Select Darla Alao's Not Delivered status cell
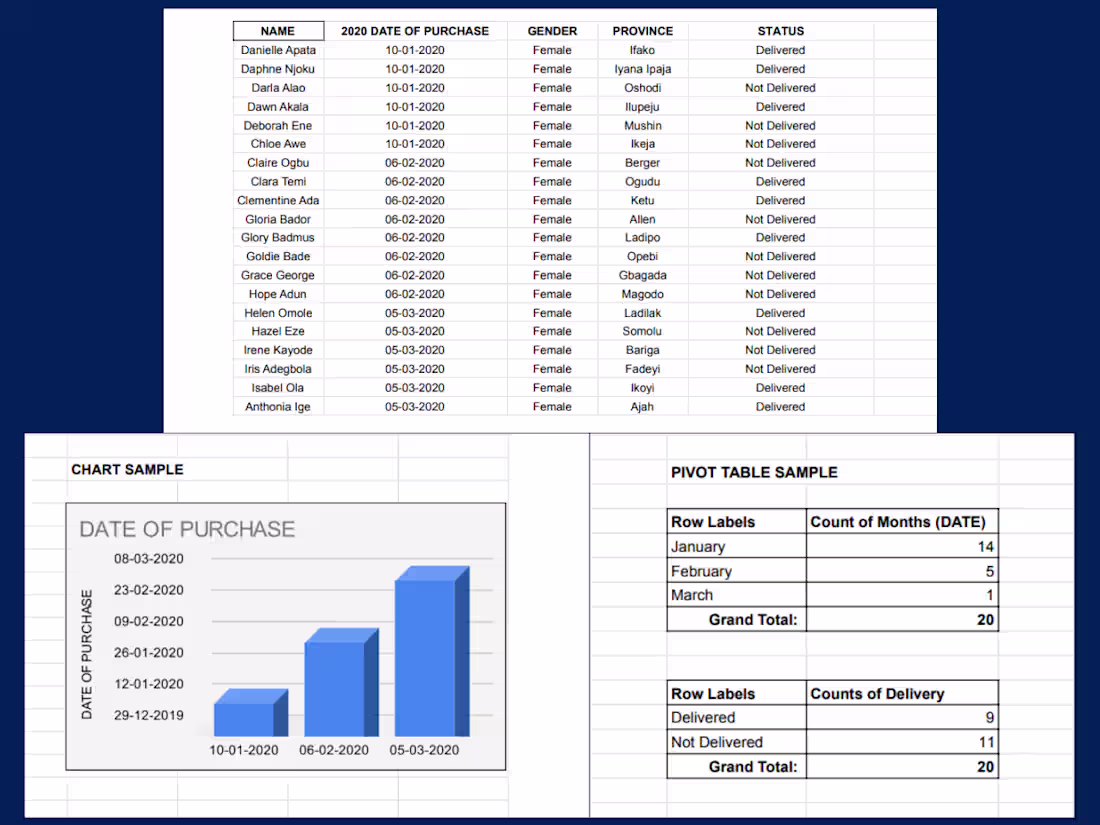The height and width of the screenshot is (825, 1100). coord(780,87)
